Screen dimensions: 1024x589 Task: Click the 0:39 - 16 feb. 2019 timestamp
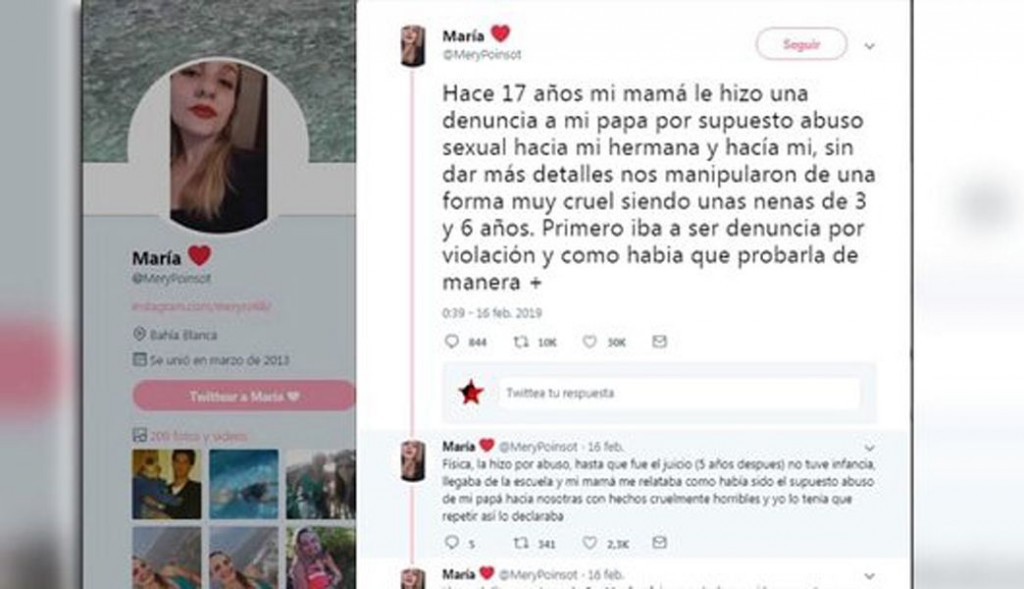click(x=492, y=313)
